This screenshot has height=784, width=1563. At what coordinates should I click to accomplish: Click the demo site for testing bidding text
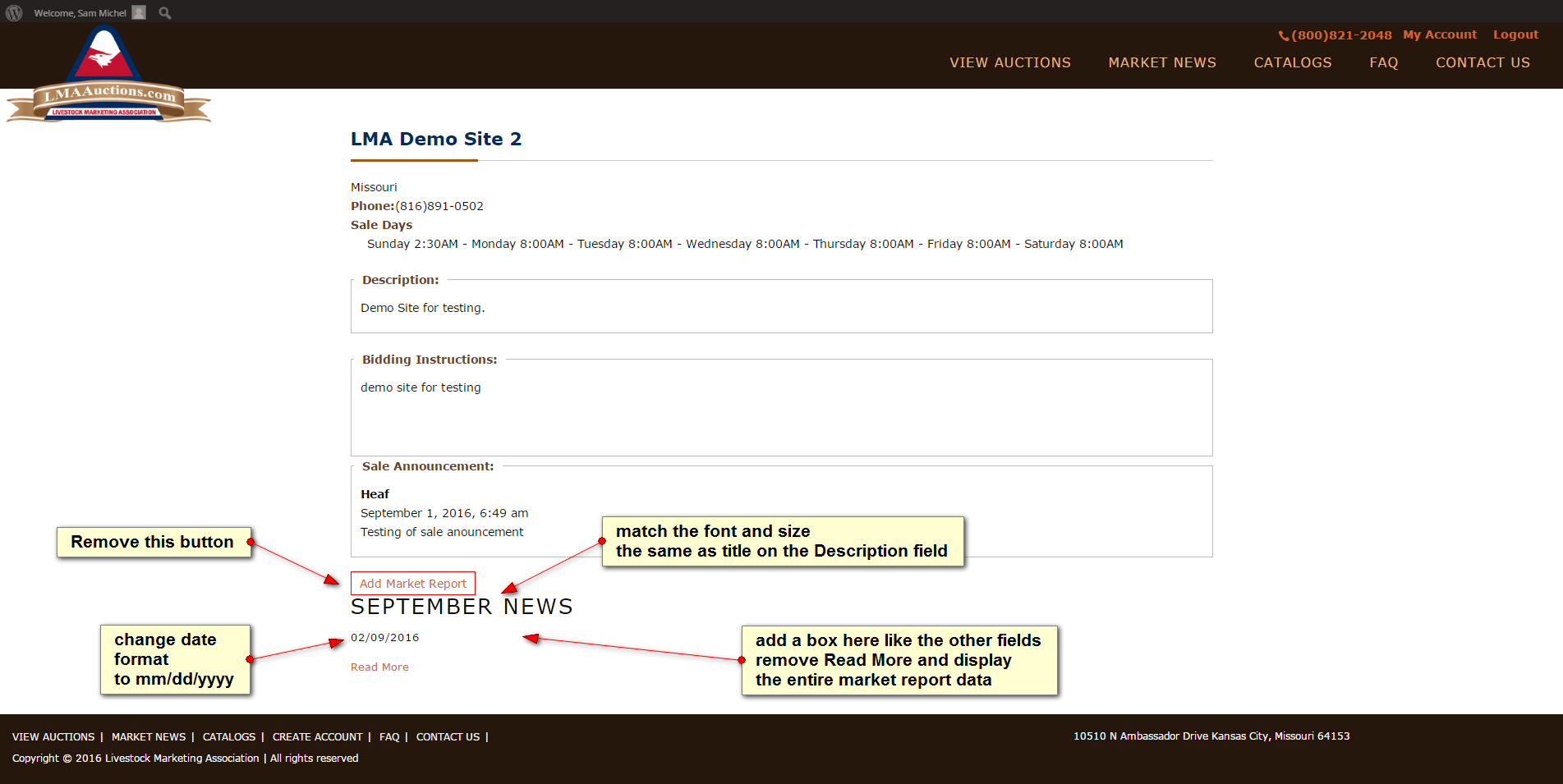421,387
